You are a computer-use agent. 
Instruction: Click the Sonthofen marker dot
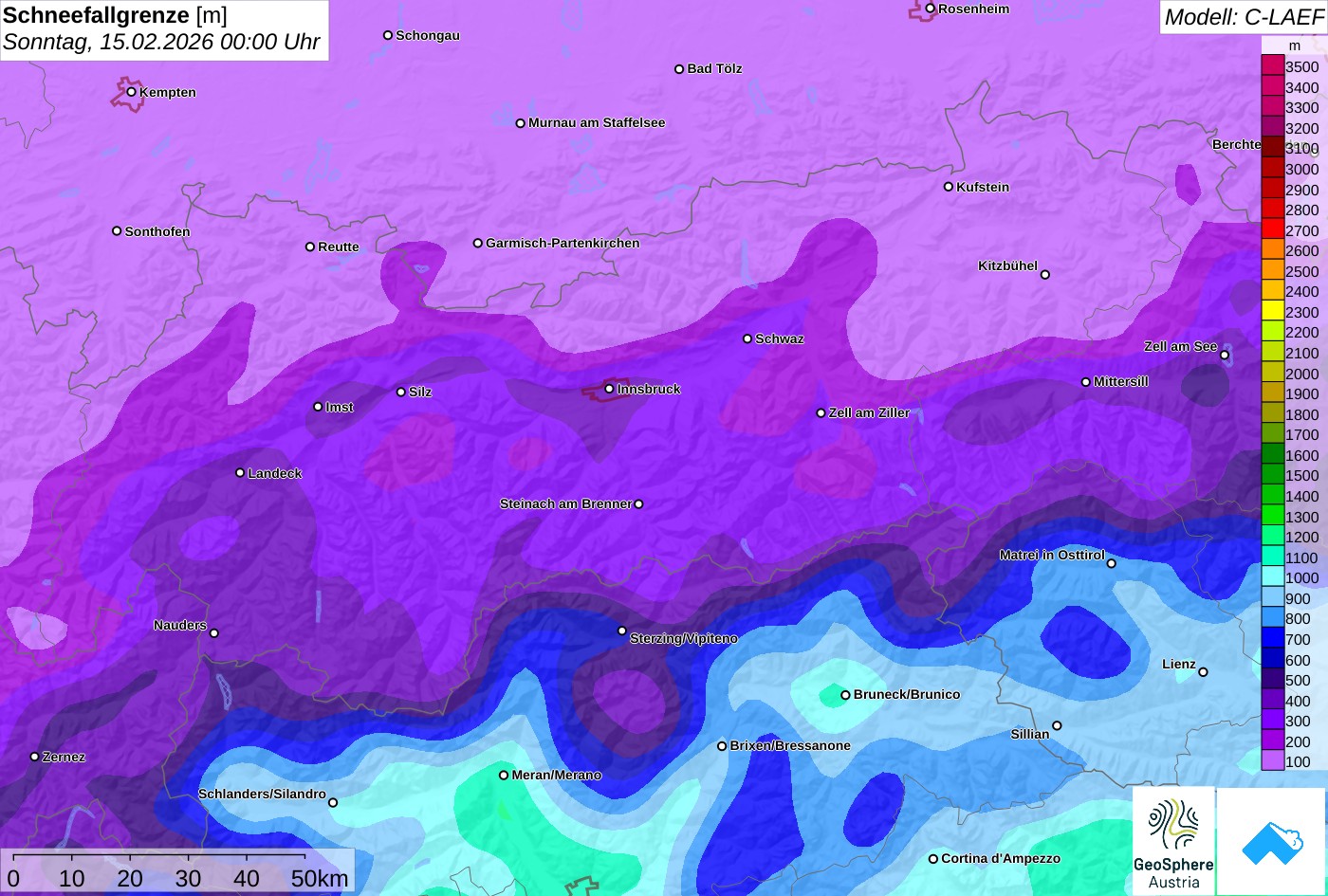[x=117, y=231]
